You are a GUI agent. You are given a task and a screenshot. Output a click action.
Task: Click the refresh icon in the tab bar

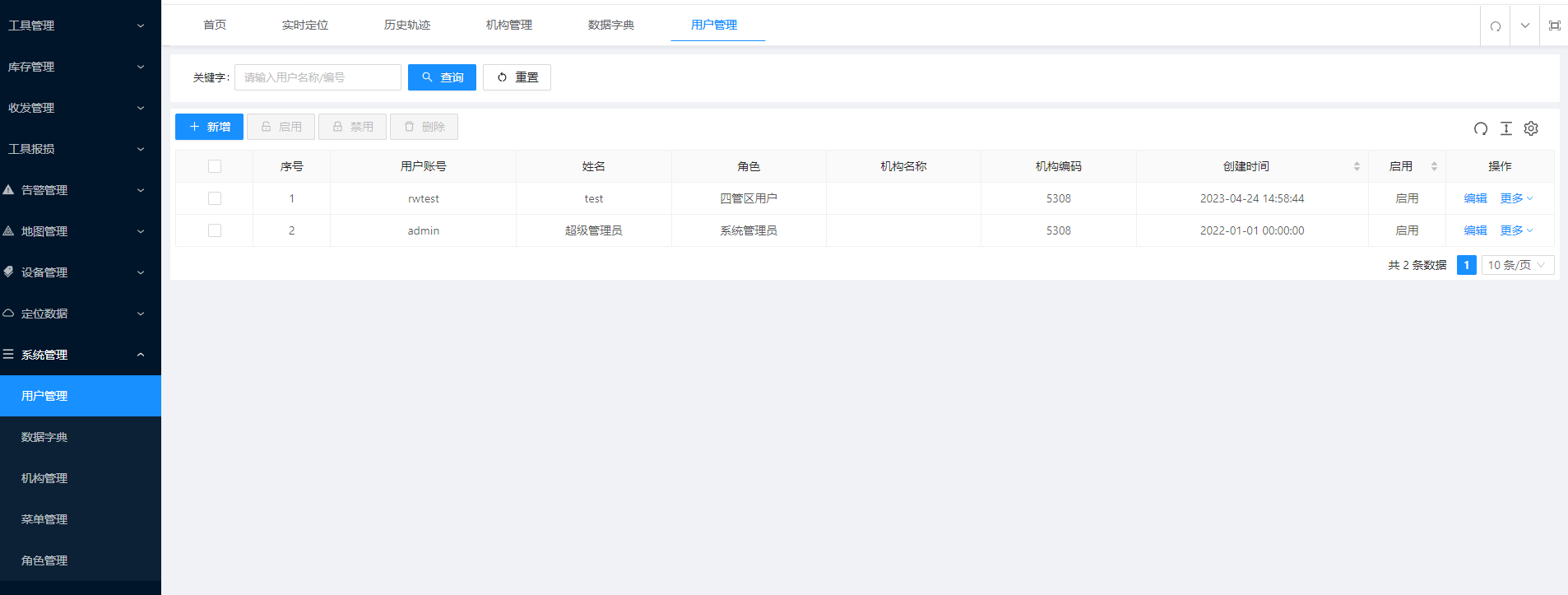[x=1495, y=26]
